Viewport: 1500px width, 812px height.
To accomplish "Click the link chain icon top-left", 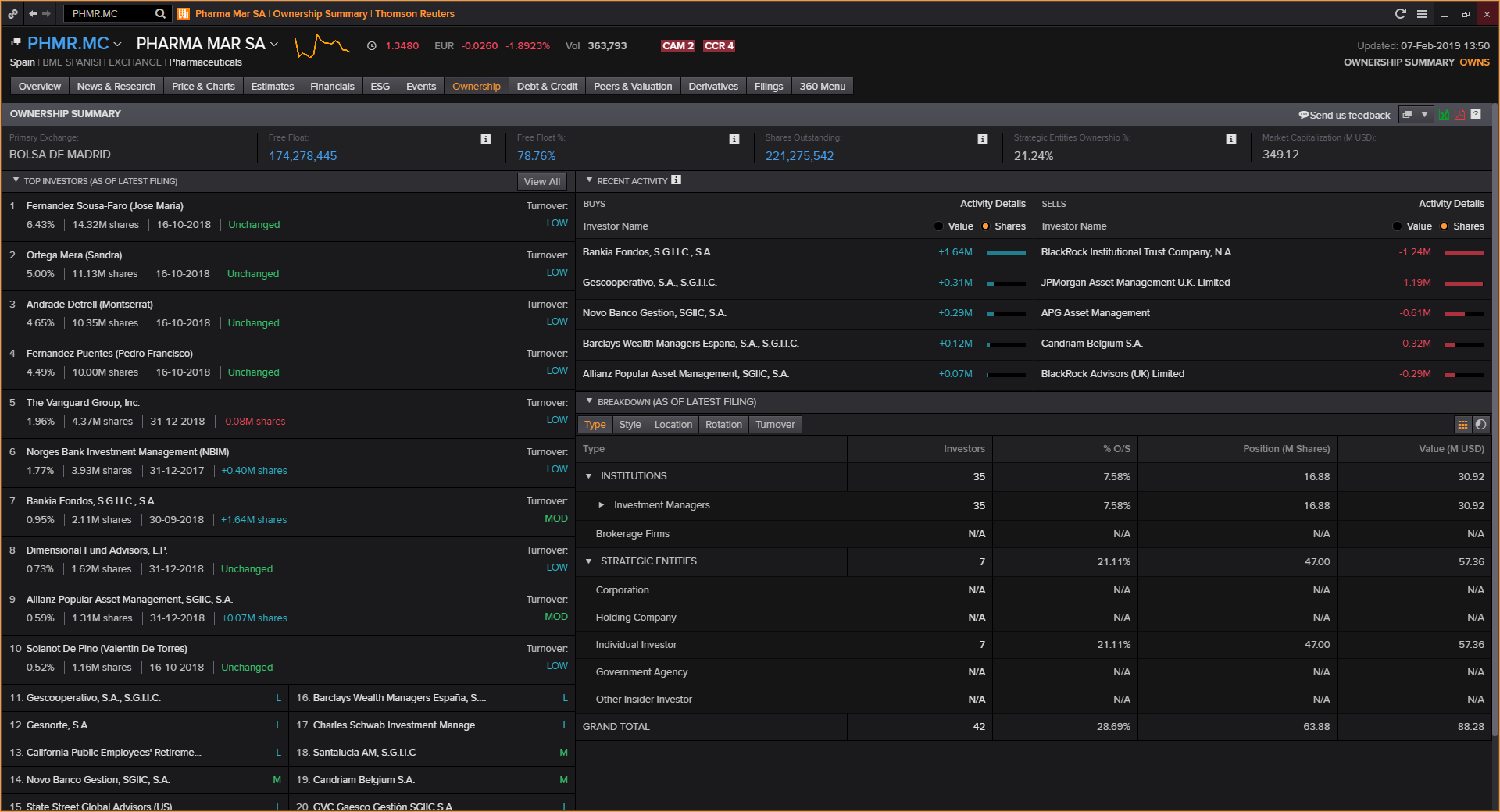I will click(x=13, y=13).
